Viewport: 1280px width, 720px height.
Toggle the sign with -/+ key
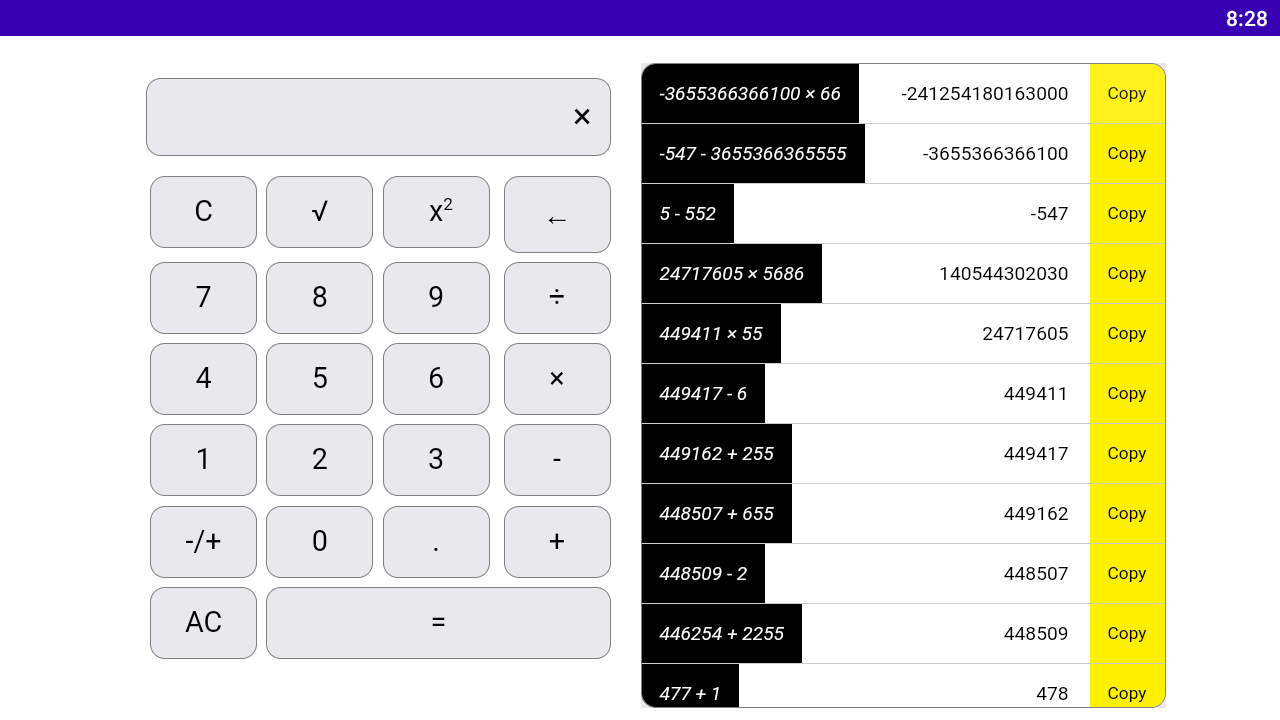(x=203, y=541)
